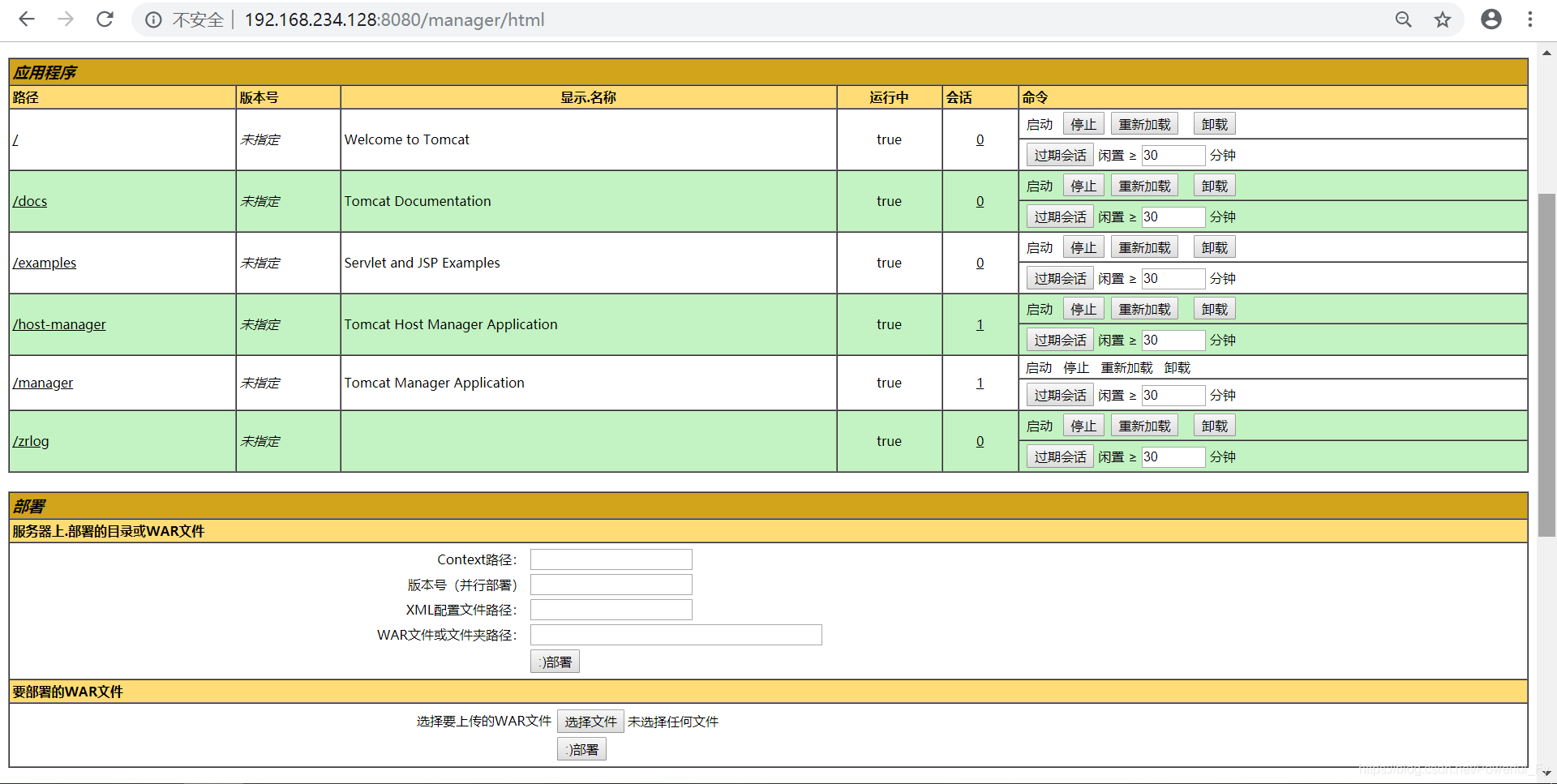This screenshot has height=784, width=1557.
Task: Click 选择文件 to choose WAR file
Action: click(x=590, y=722)
